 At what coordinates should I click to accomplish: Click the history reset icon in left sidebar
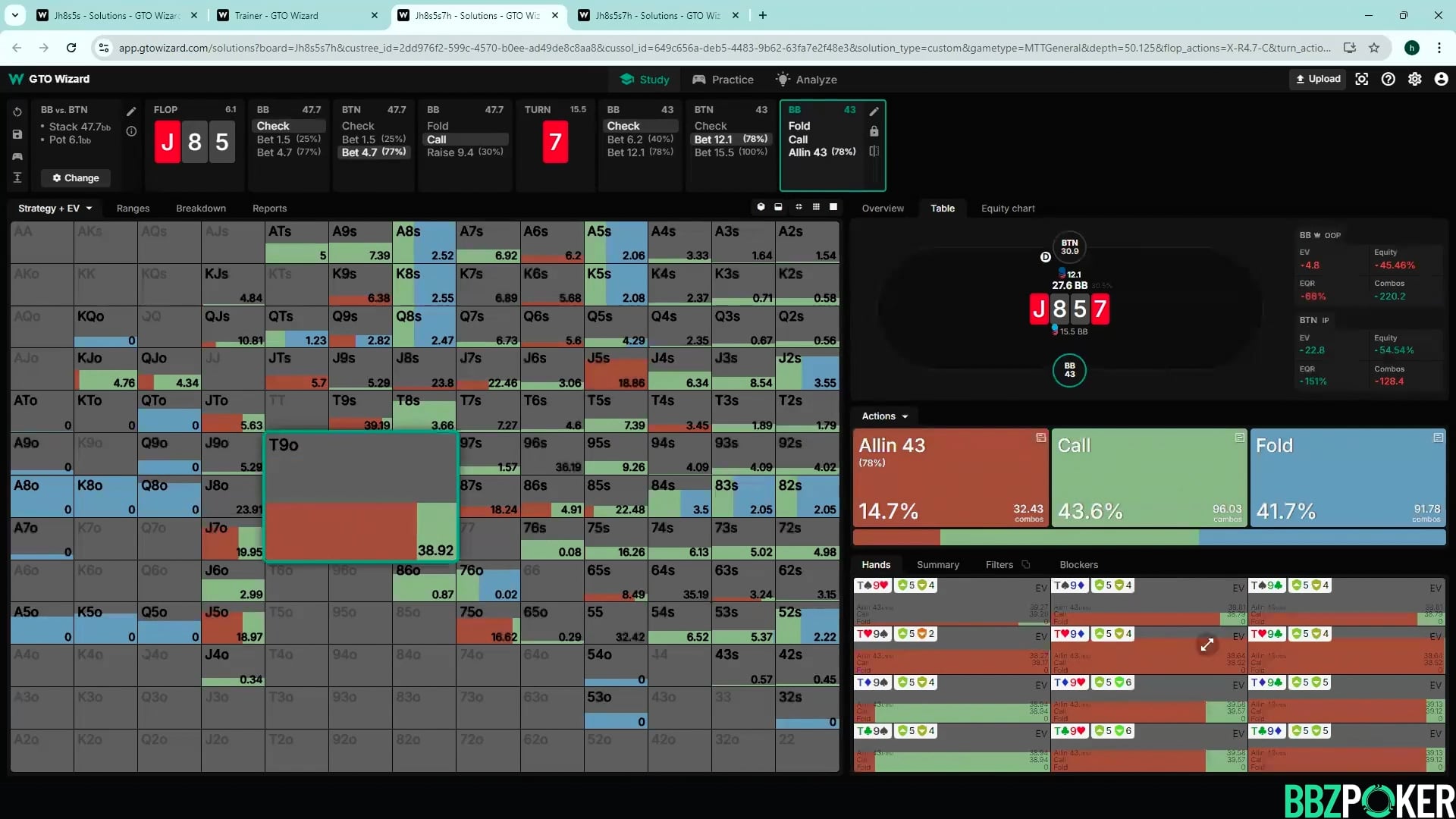pos(17,111)
